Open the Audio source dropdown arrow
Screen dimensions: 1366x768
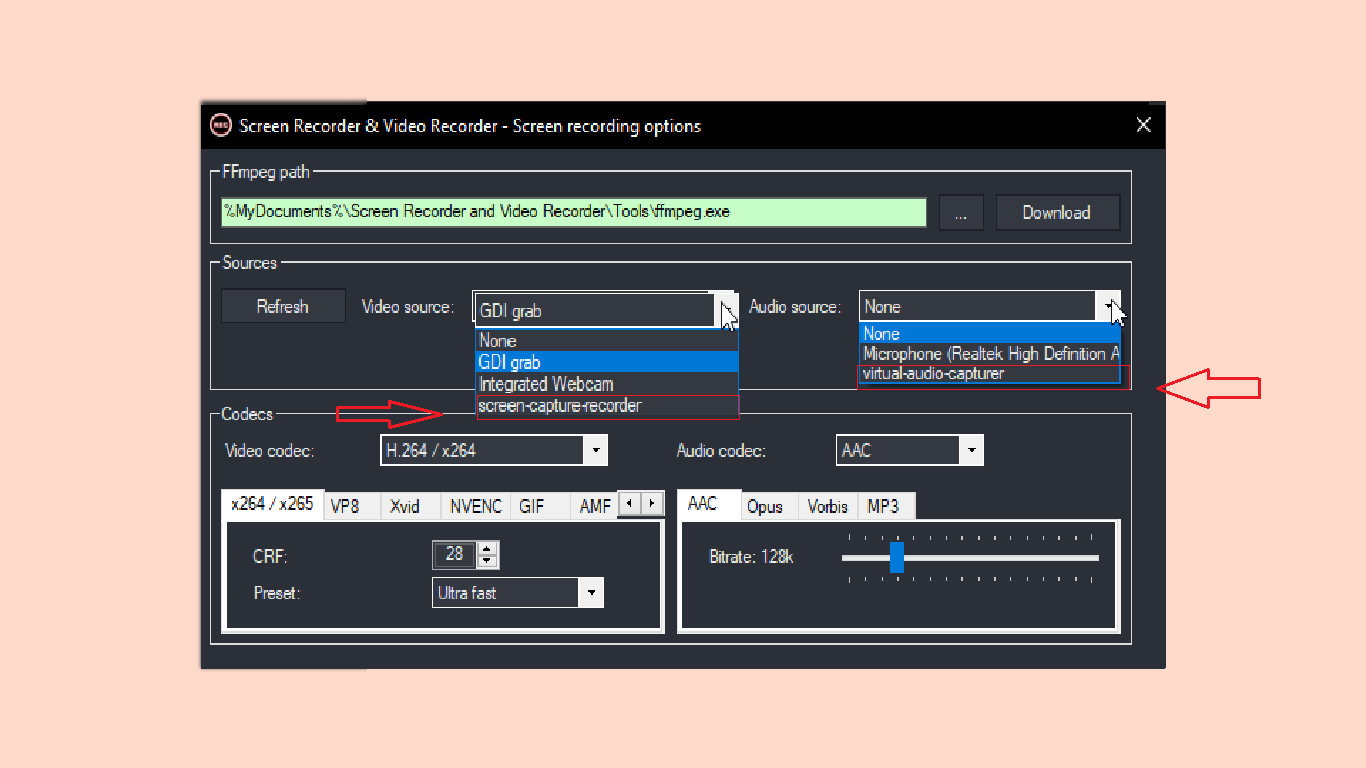click(1108, 307)
